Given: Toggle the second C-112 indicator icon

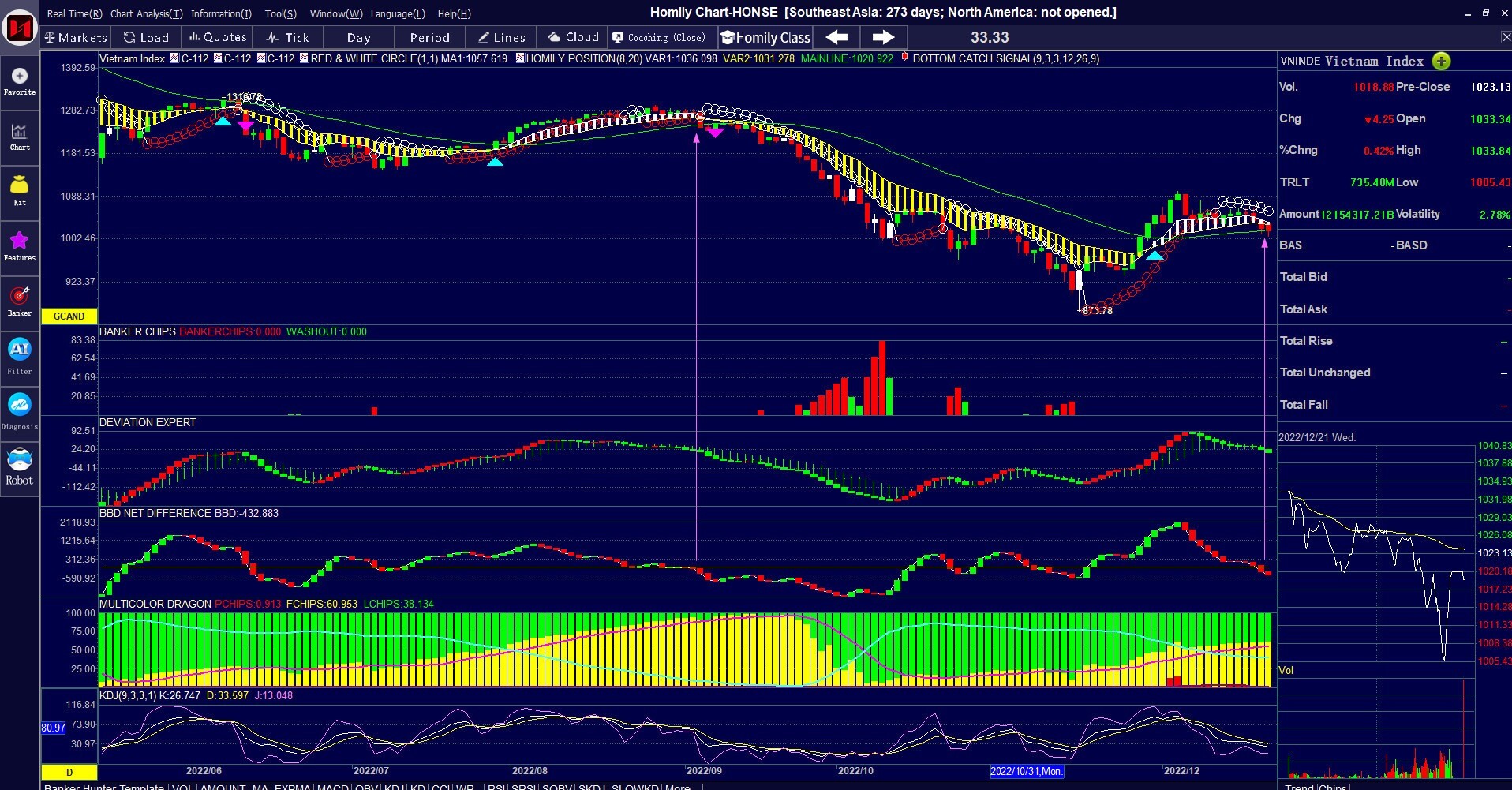Looking at the screenshot, I should (x=218, y=58).
